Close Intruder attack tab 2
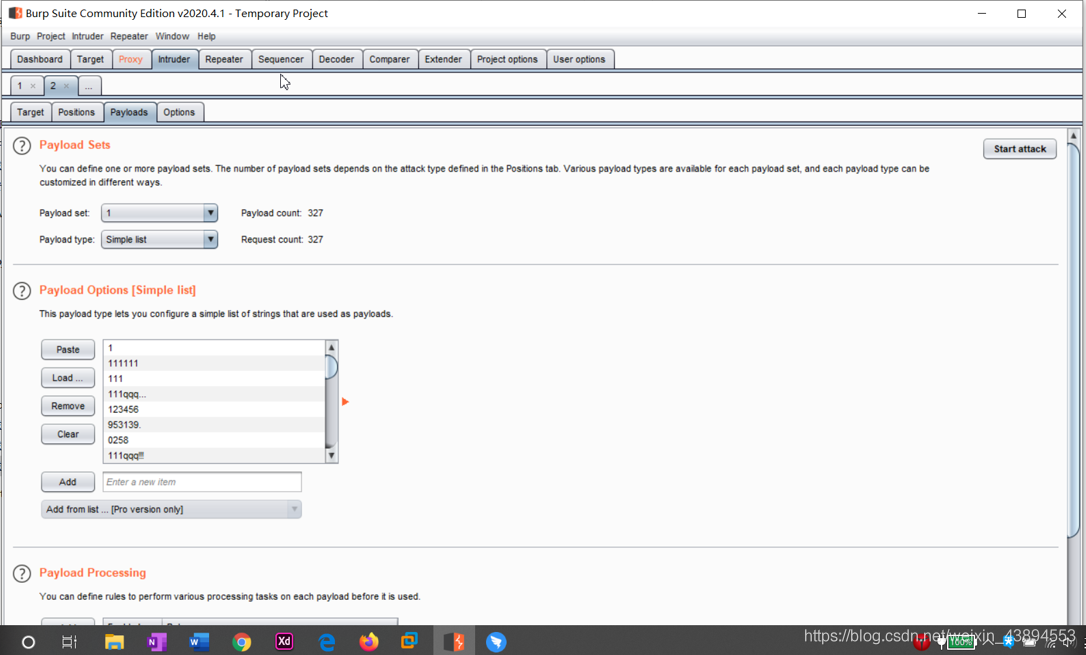This screenshot has width=1086, height=655. point(66,87)
